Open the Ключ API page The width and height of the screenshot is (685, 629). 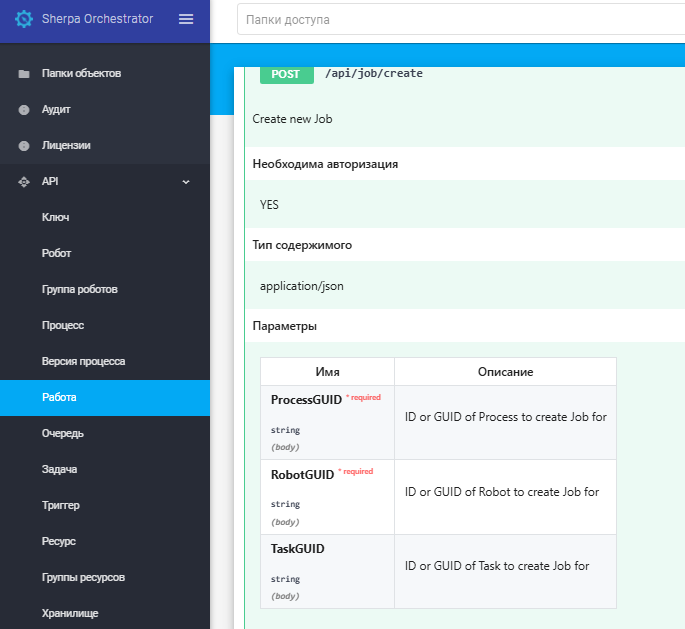[55, 217]
